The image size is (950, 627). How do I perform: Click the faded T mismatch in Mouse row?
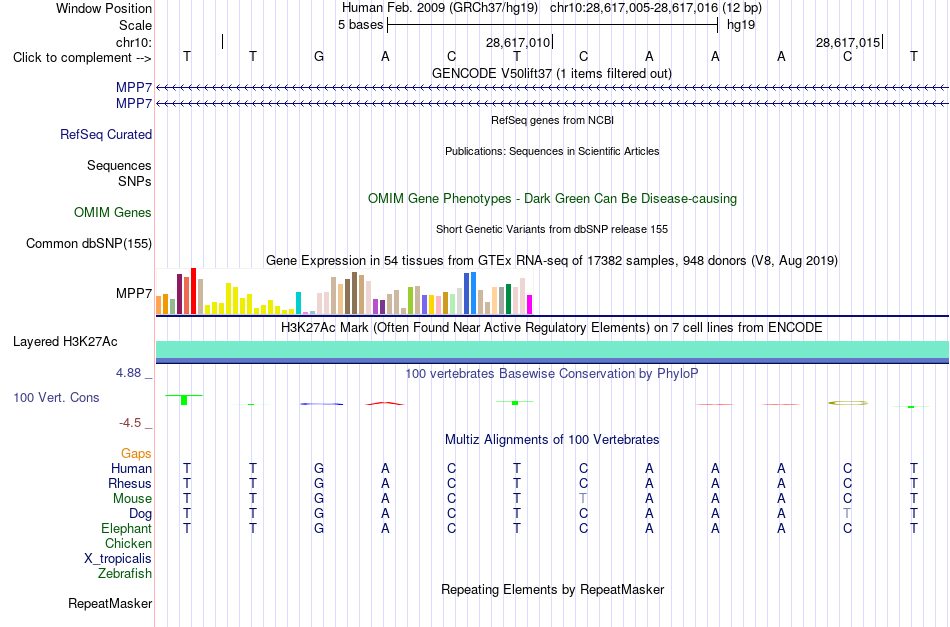coord(583,498)
